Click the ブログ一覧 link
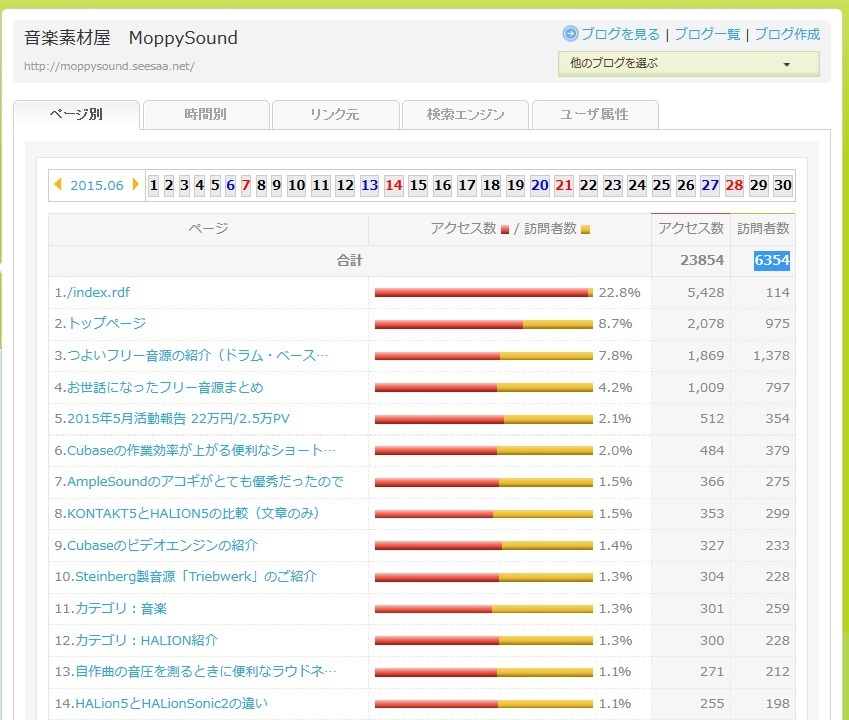 (x=707, y=34)
